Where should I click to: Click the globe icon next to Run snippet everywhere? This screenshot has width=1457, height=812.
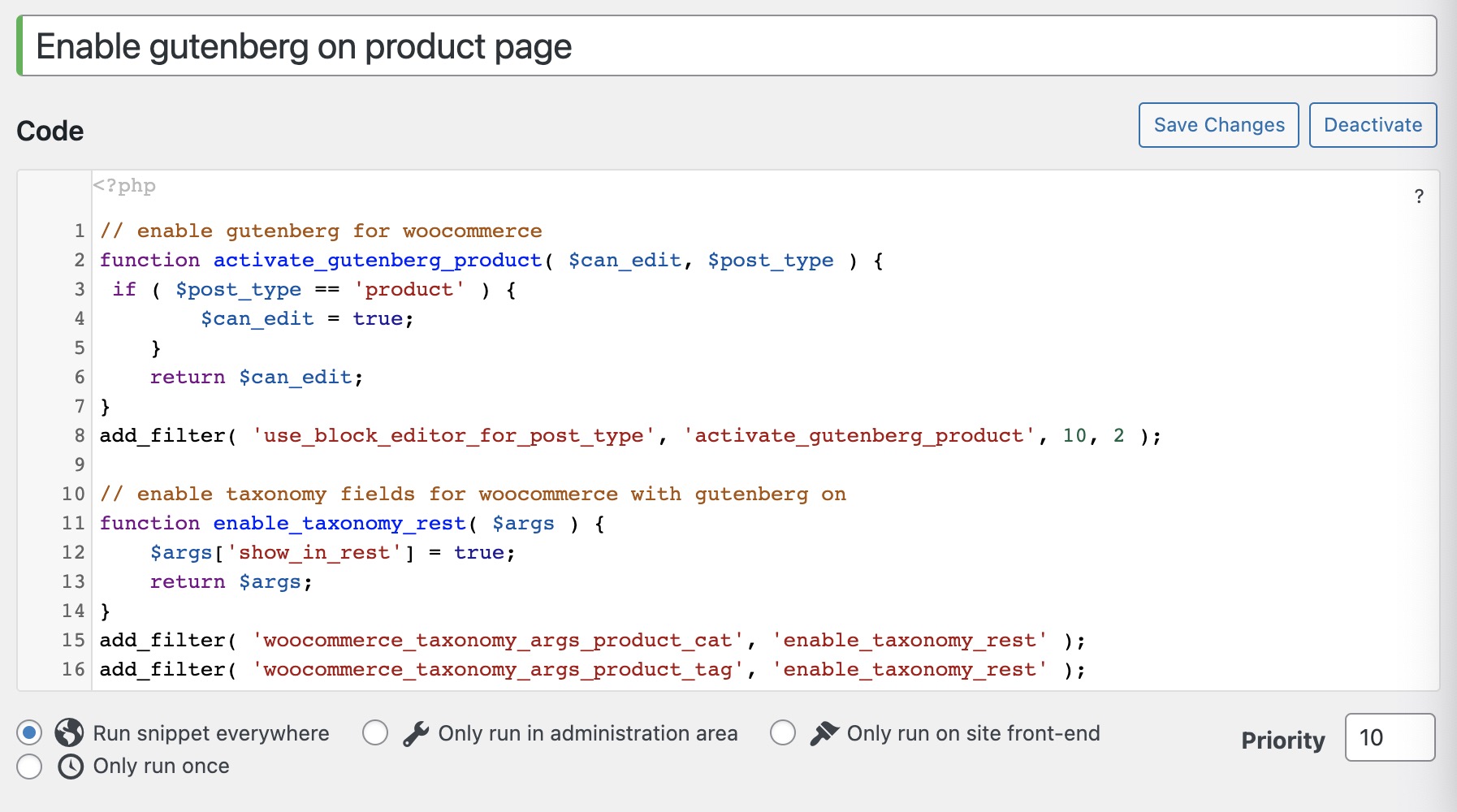point(69,732)
